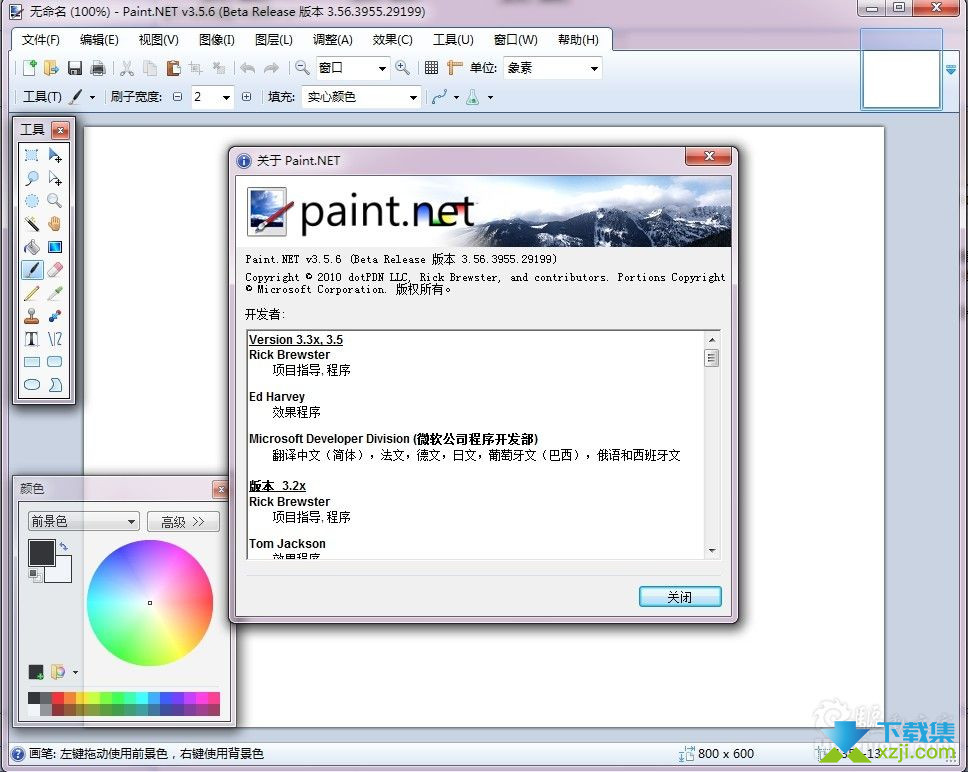Screen dimensions: 968x772
Task: Select the Pan hand tool
Action: 55,224
